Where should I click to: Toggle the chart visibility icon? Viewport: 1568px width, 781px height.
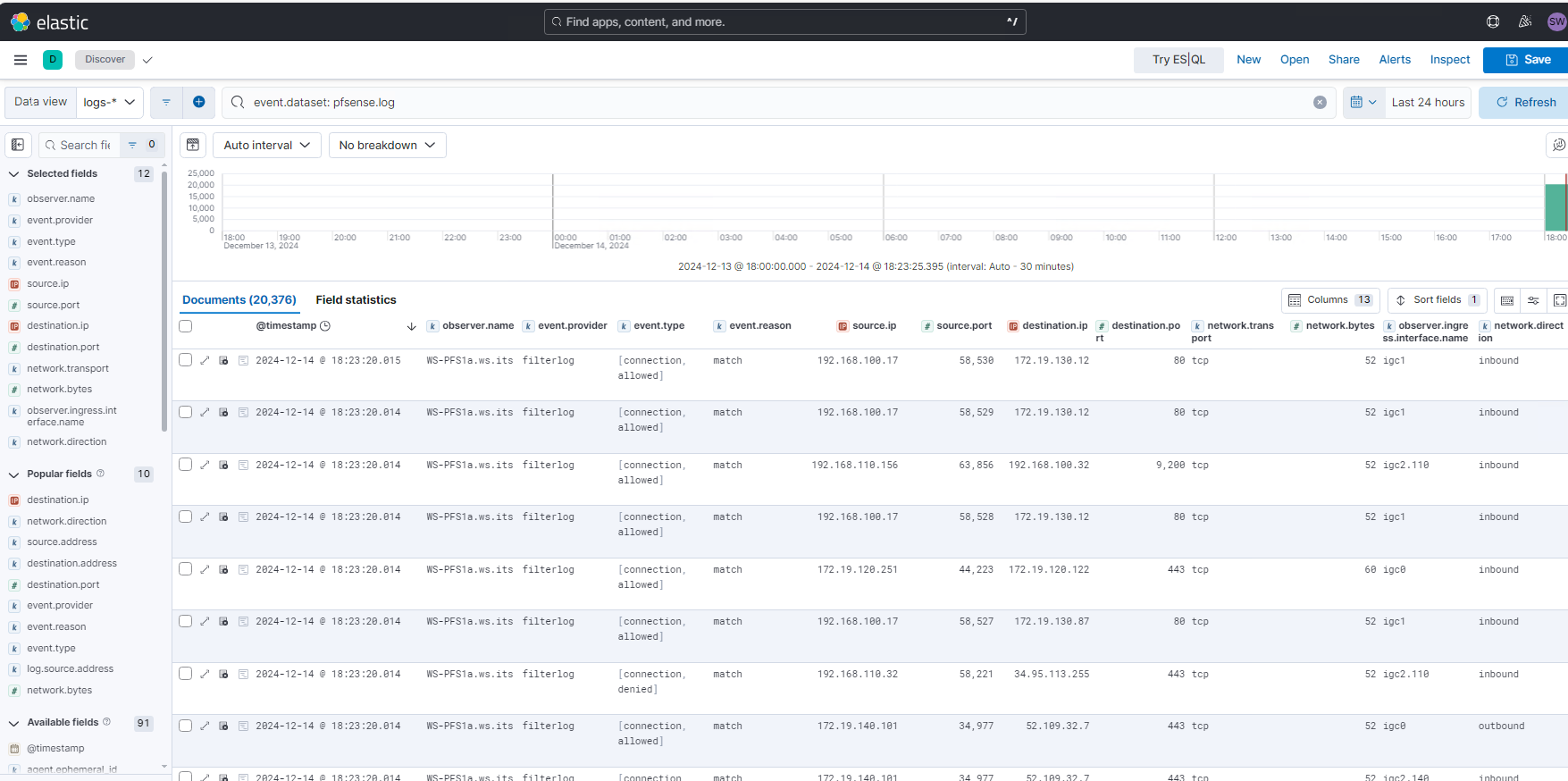point(193,145)
